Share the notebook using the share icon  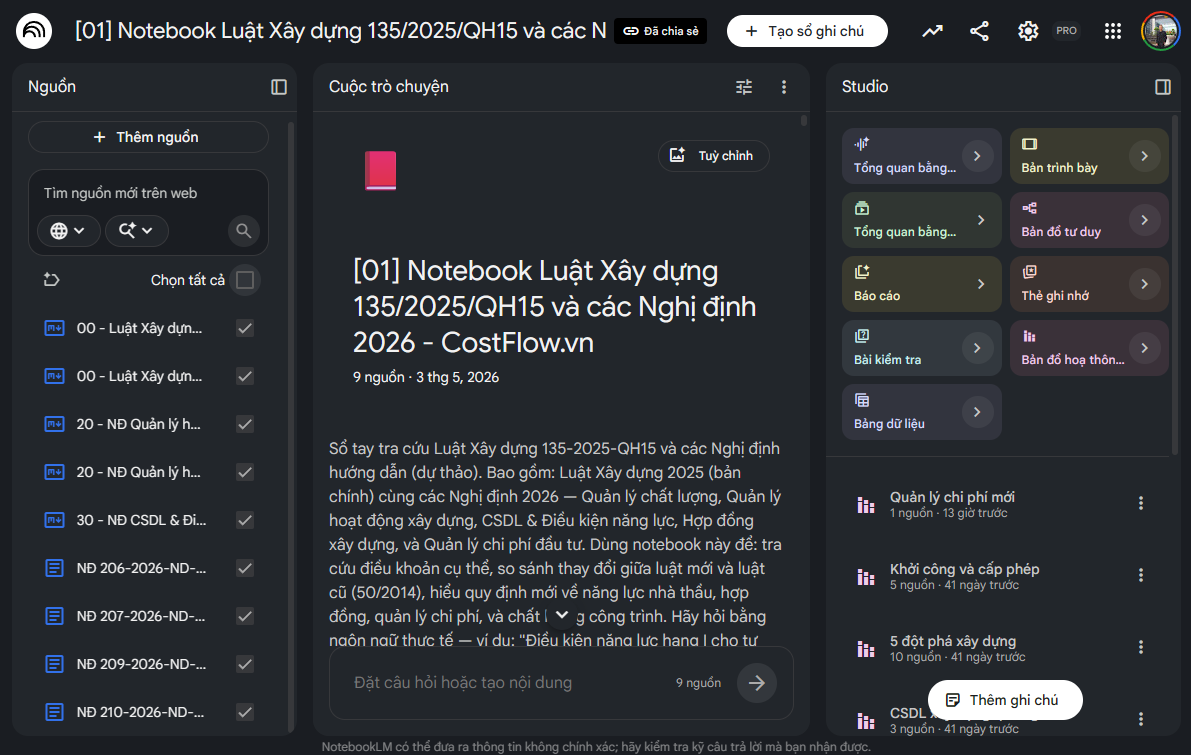979,31
